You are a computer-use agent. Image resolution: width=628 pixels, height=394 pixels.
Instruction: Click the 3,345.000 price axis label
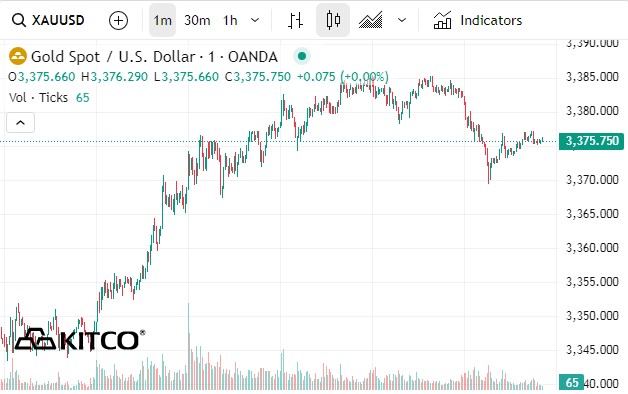pos(592,350)
